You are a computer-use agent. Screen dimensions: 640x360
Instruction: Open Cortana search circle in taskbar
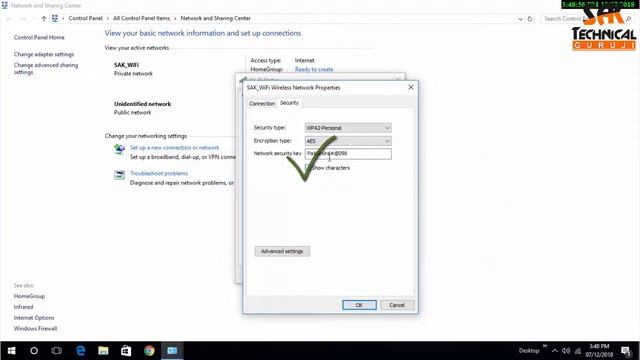(34, 351)
